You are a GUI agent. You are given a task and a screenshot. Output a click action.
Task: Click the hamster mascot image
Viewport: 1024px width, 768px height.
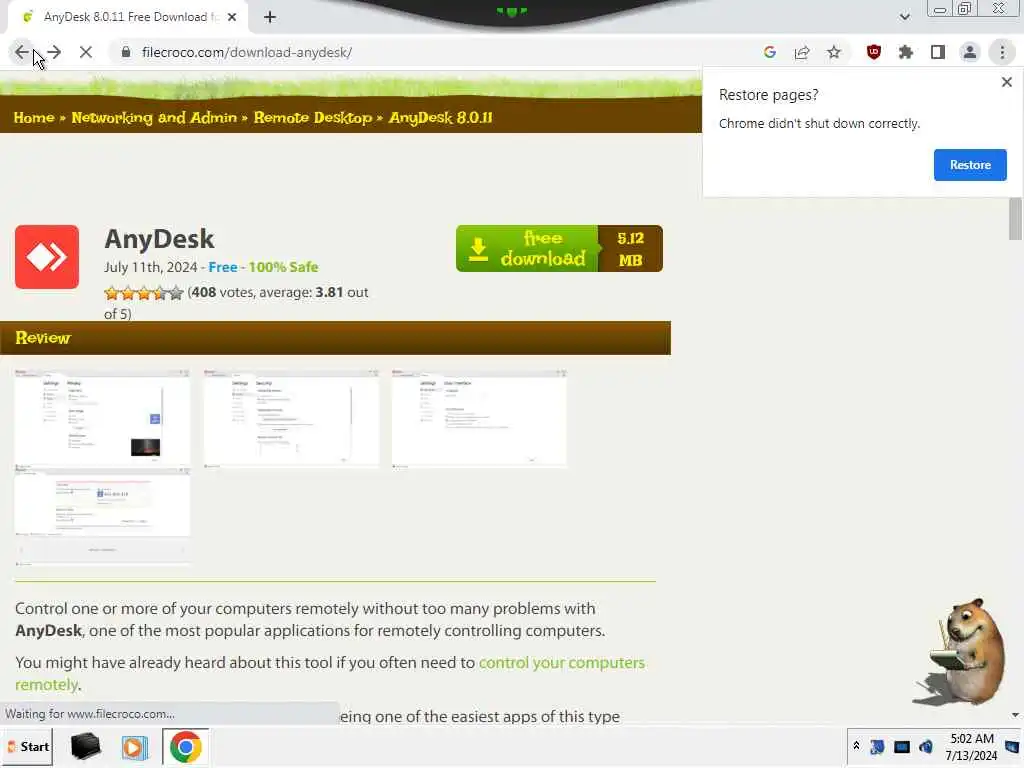pos(960,652)
